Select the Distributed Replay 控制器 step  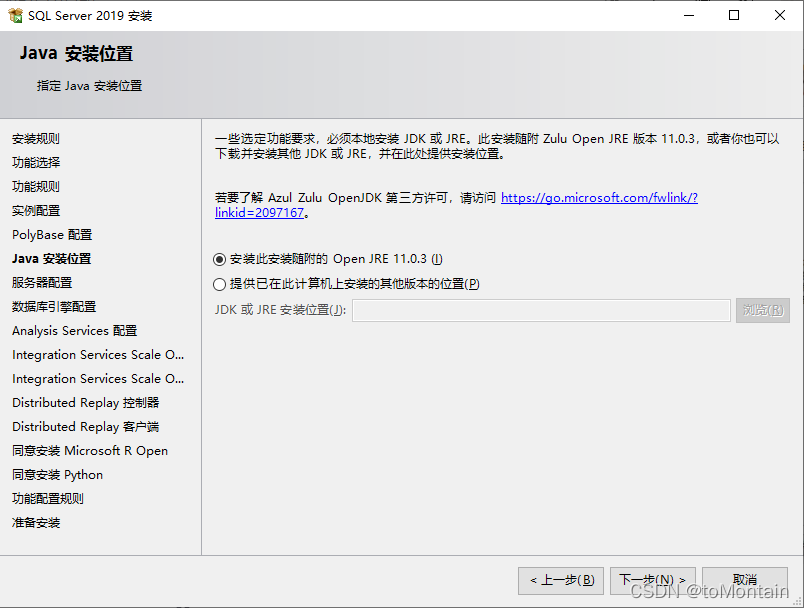point(86,403)
